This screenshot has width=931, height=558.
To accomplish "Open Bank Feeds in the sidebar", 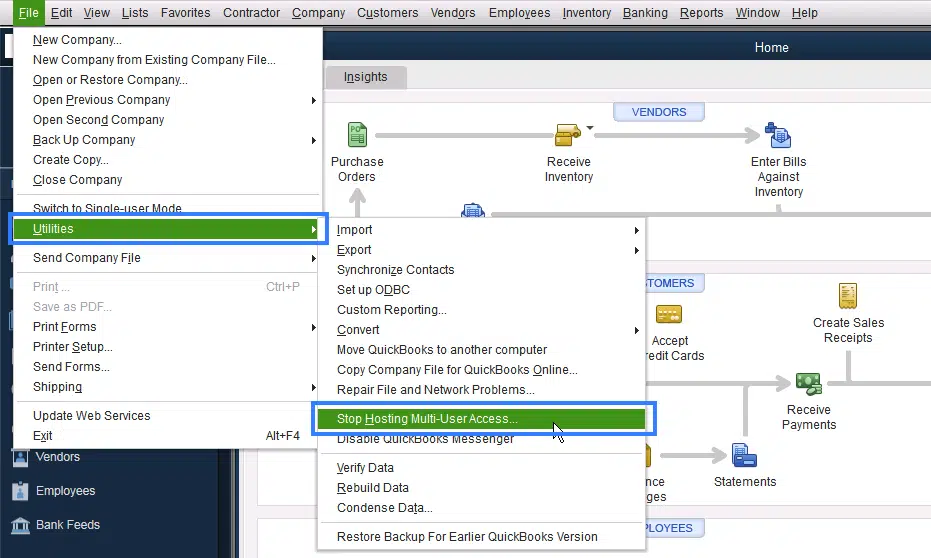I will [67, 525].
